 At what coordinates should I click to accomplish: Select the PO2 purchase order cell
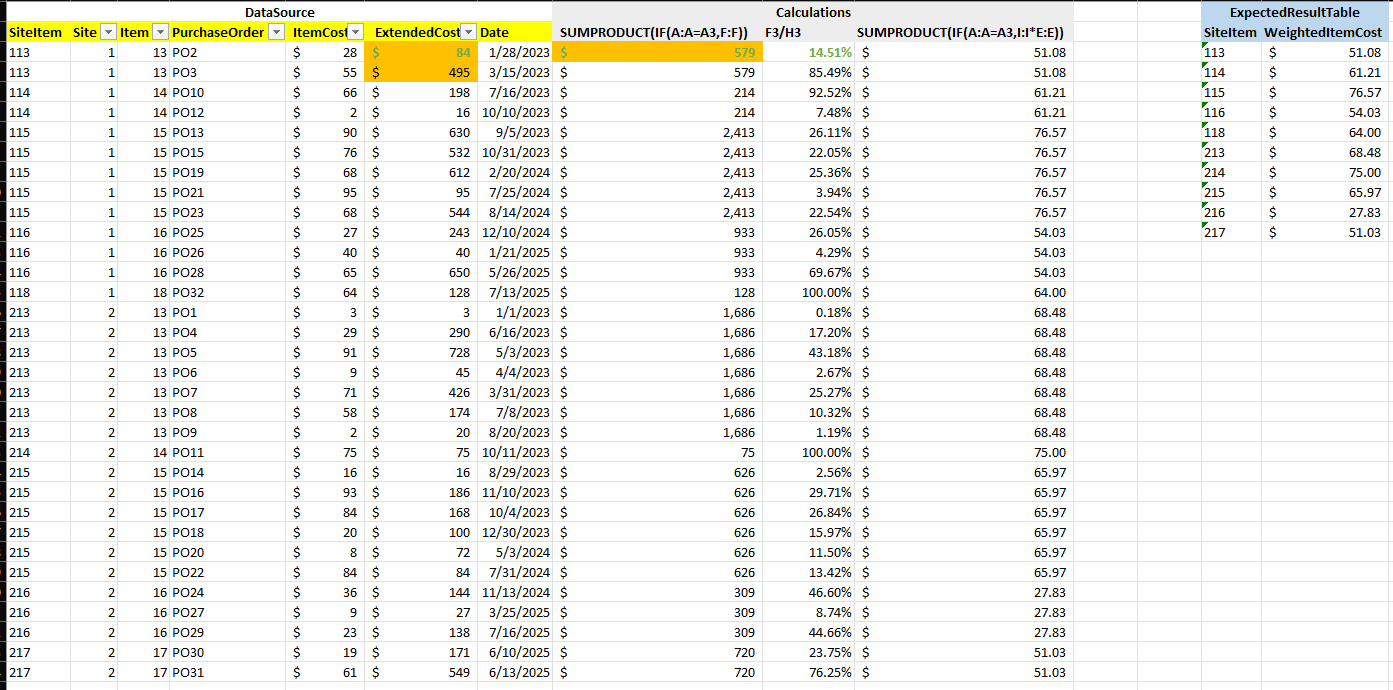coord(227,52)
